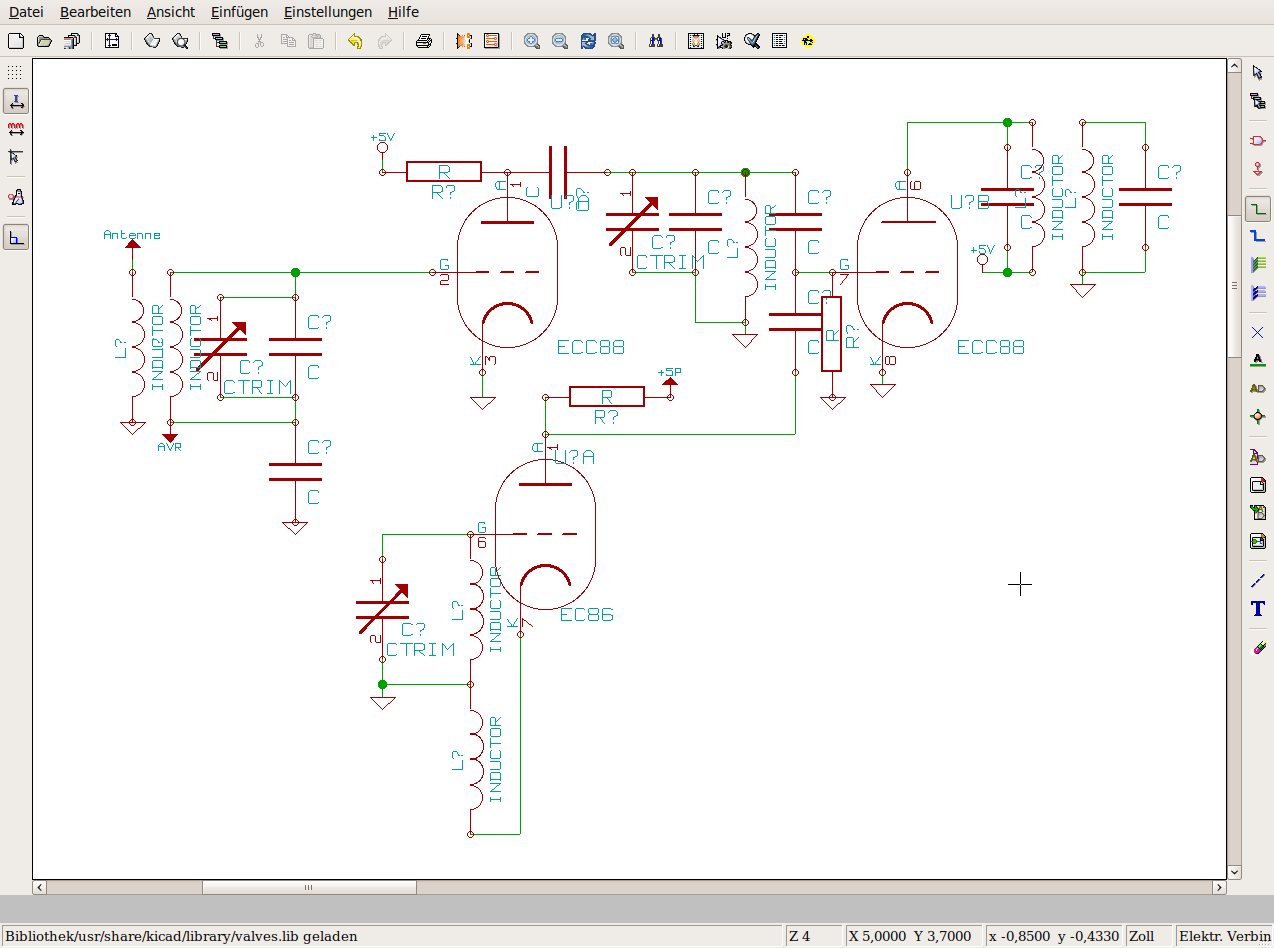The height and width of the screenshot is (948, 1274).
Task: Switch units to millimeters
Action: point(15,129)
